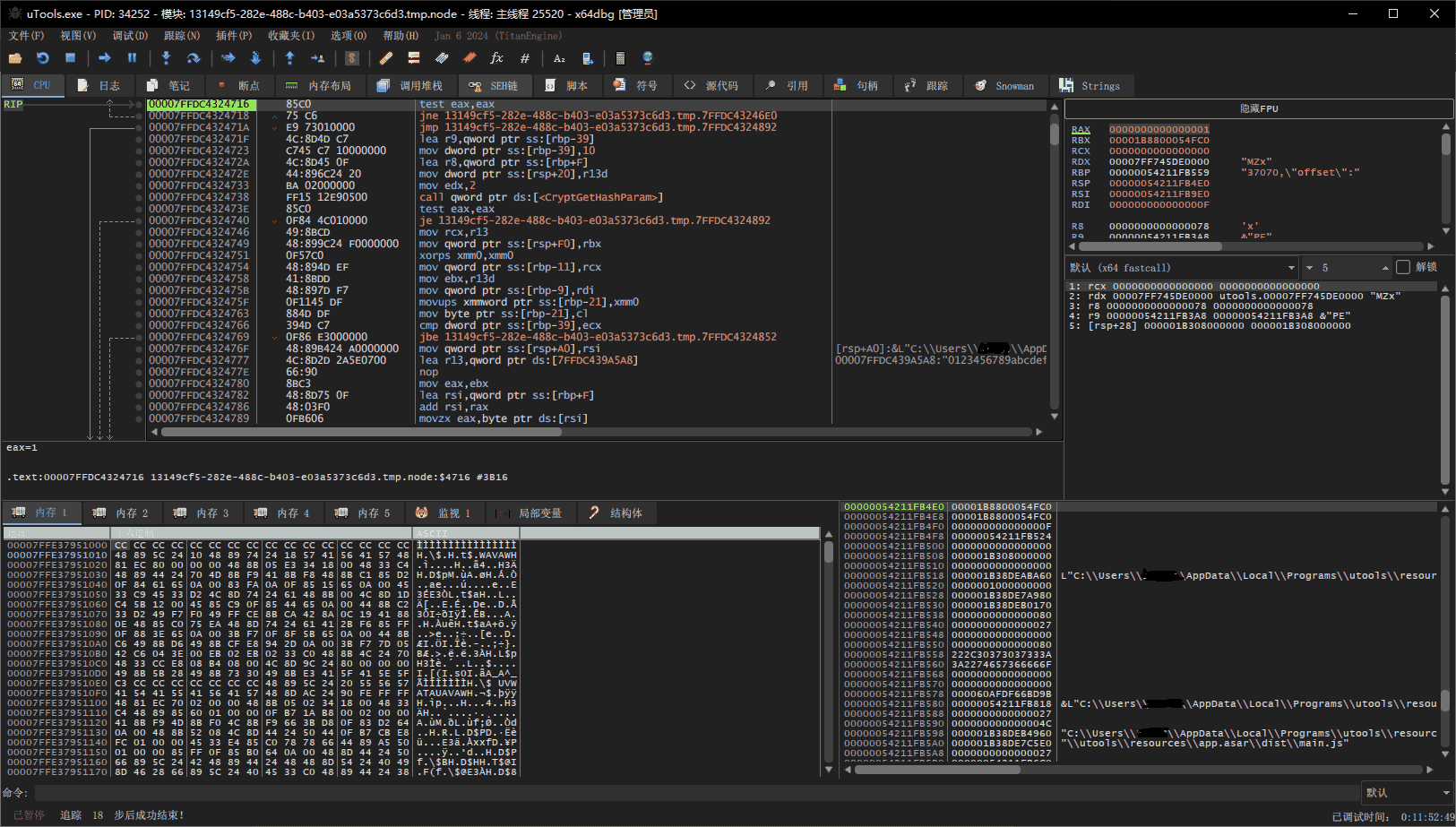Switch to the 句柄 handles tab
Image resolution: width=1456 pixels, height=827 pixels.
coord(857,86)
